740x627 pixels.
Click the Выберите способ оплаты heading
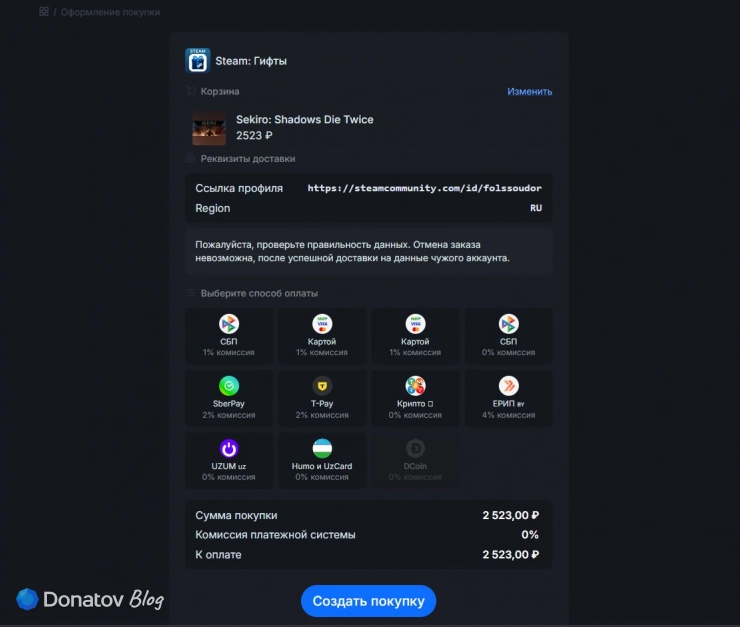pyautogui.click(x=259, y=293)
